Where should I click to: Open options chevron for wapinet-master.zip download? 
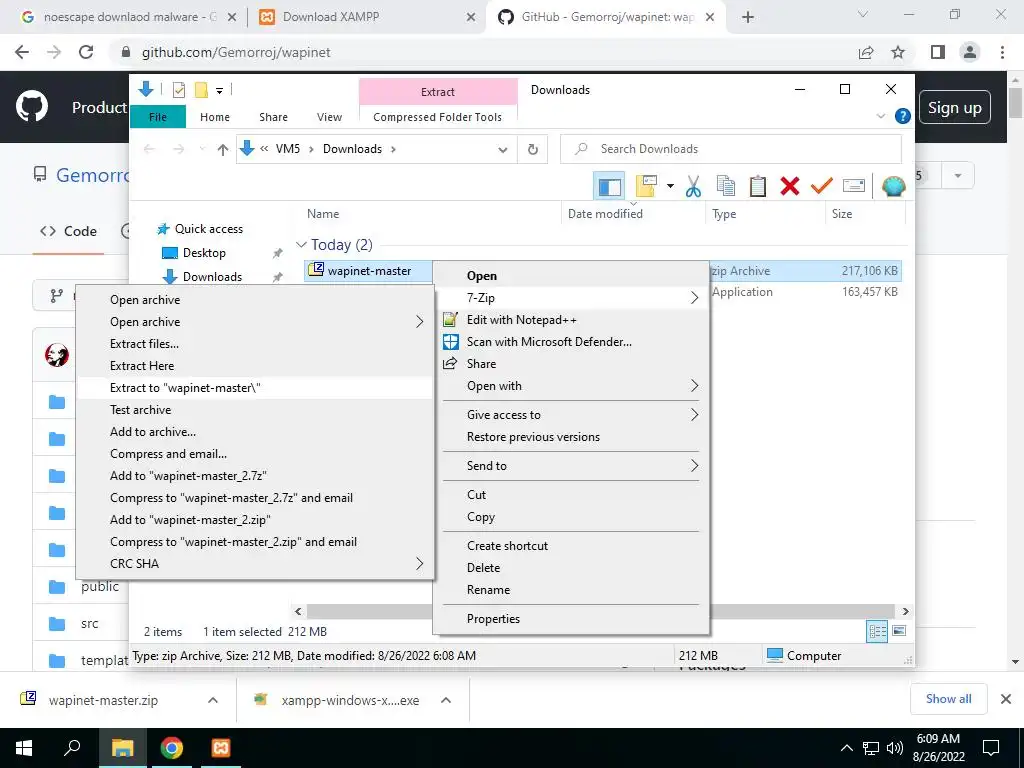tap(213, 700)
